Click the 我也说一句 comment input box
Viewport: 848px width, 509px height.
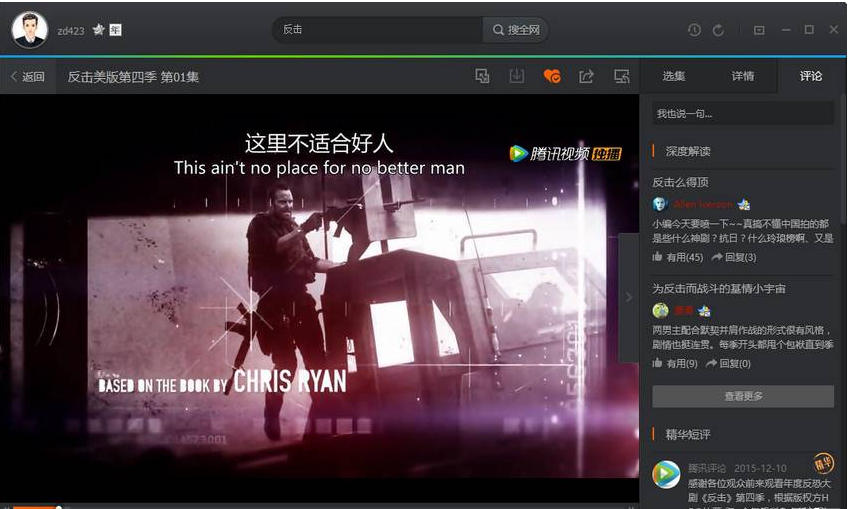[742, 114]
